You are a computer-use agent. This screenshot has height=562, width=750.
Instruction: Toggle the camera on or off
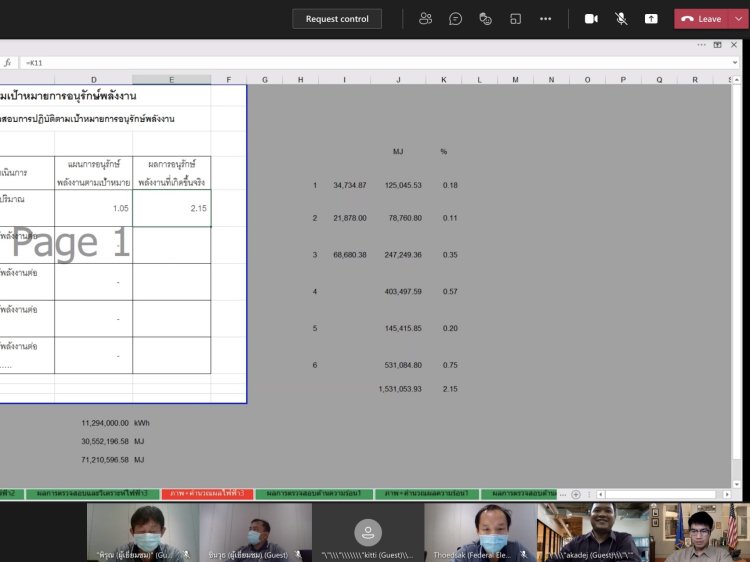pyautogui.click(x=591, y=19)
